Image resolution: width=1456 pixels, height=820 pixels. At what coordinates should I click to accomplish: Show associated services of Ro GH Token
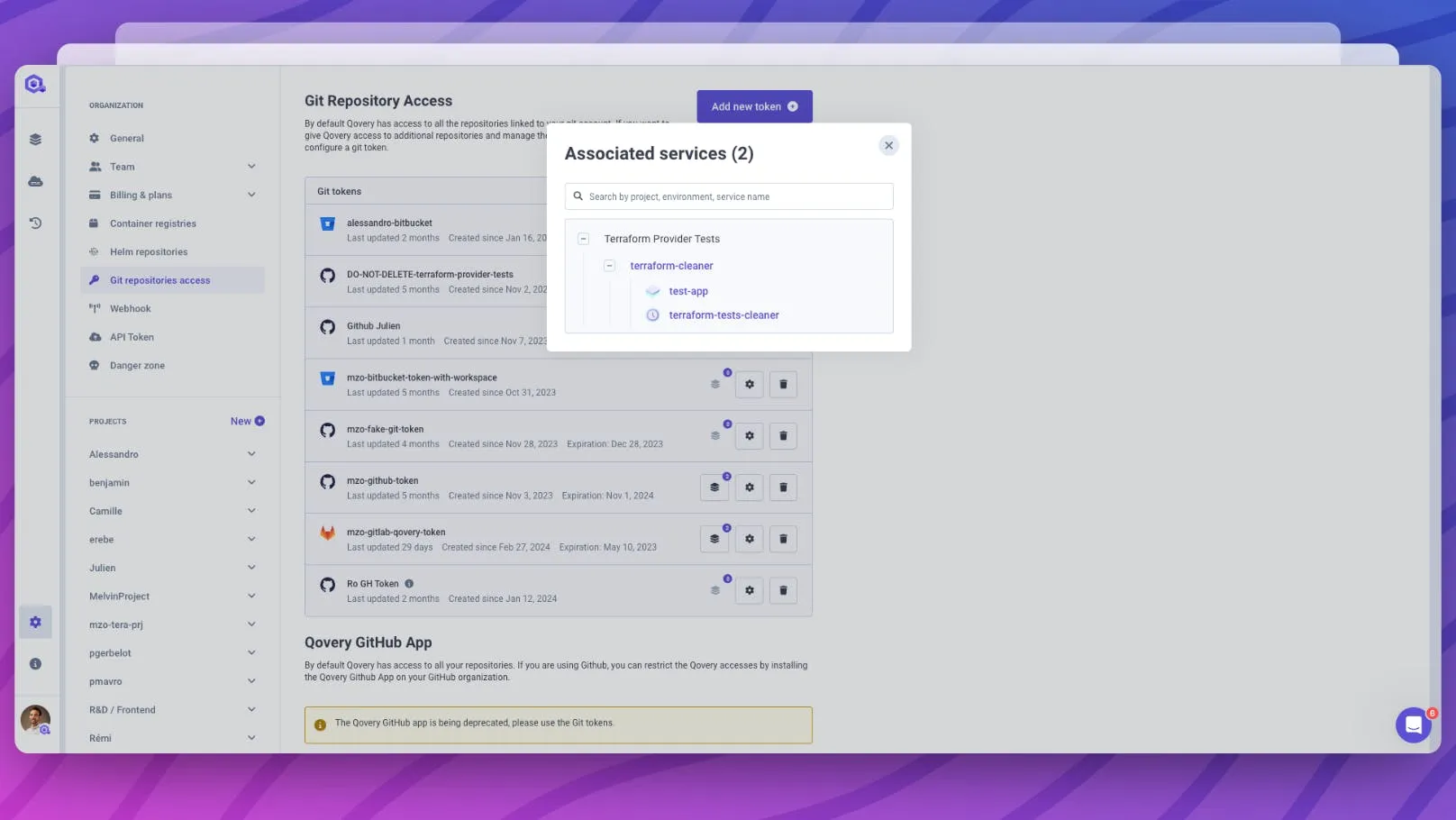(x=715, y=590)
